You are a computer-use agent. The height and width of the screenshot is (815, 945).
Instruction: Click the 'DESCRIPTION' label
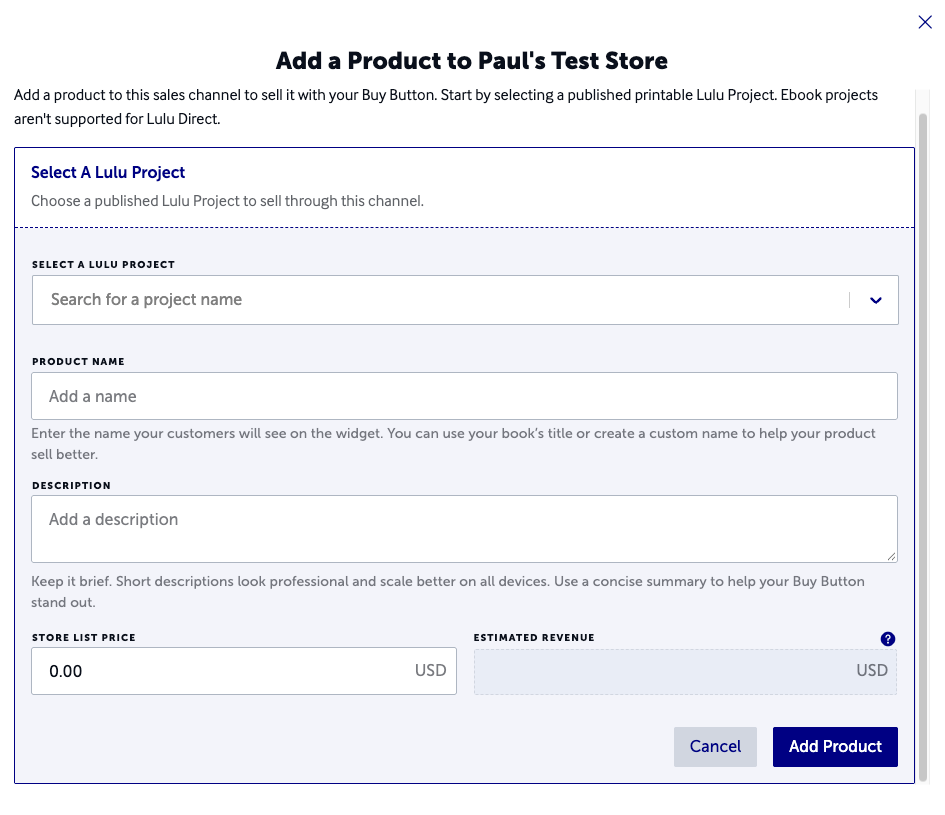click(71, 486)
